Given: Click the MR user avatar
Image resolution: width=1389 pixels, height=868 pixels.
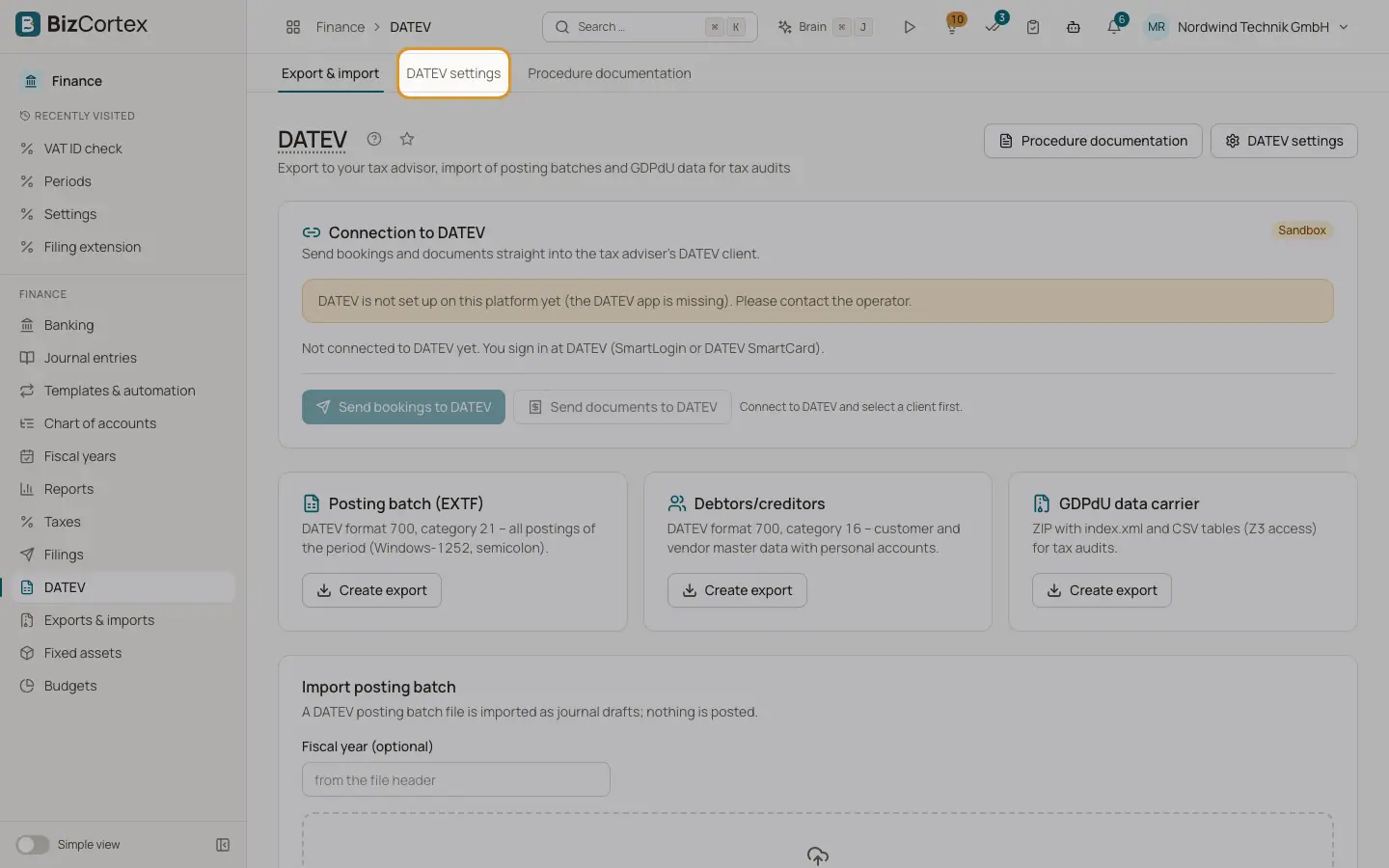Looking at the screenshot, I should click(1156, 27).
